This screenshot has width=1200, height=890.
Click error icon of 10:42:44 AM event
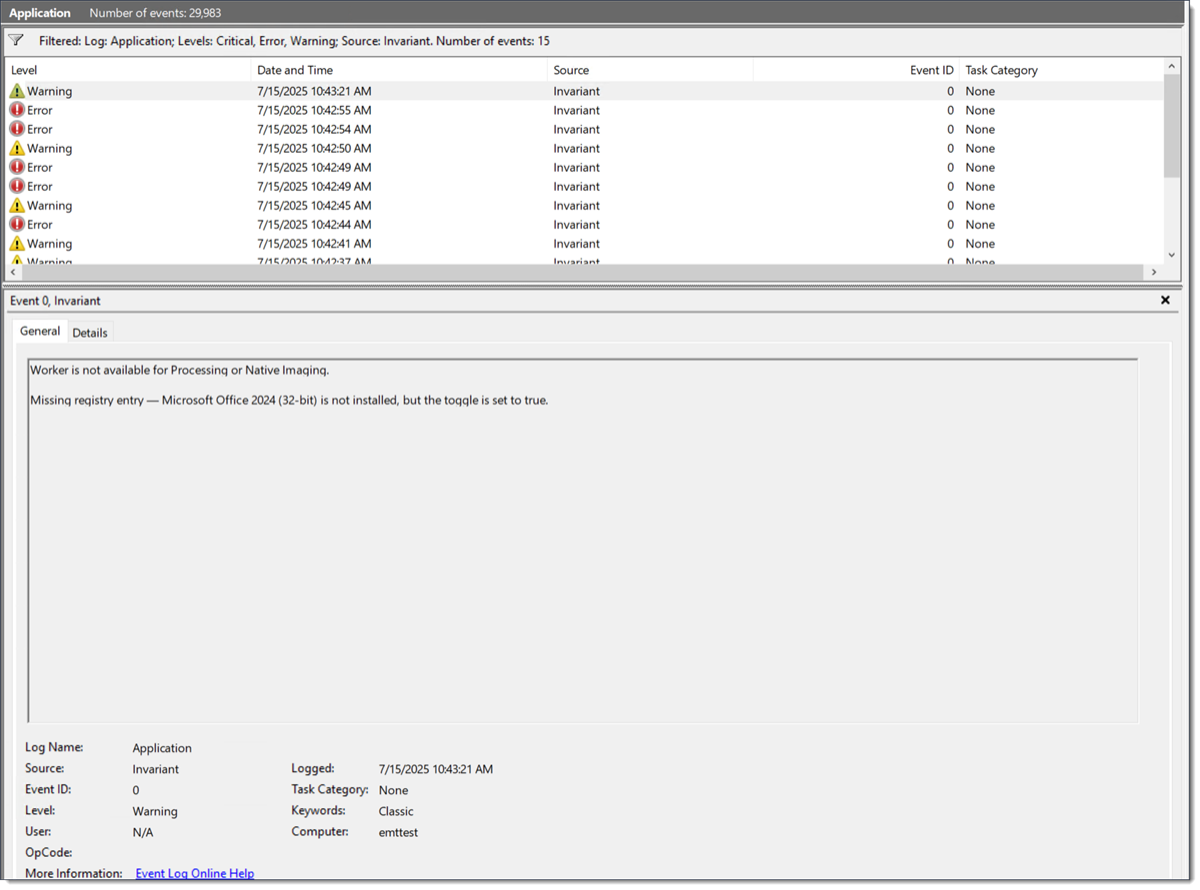(x=17, y=224)
